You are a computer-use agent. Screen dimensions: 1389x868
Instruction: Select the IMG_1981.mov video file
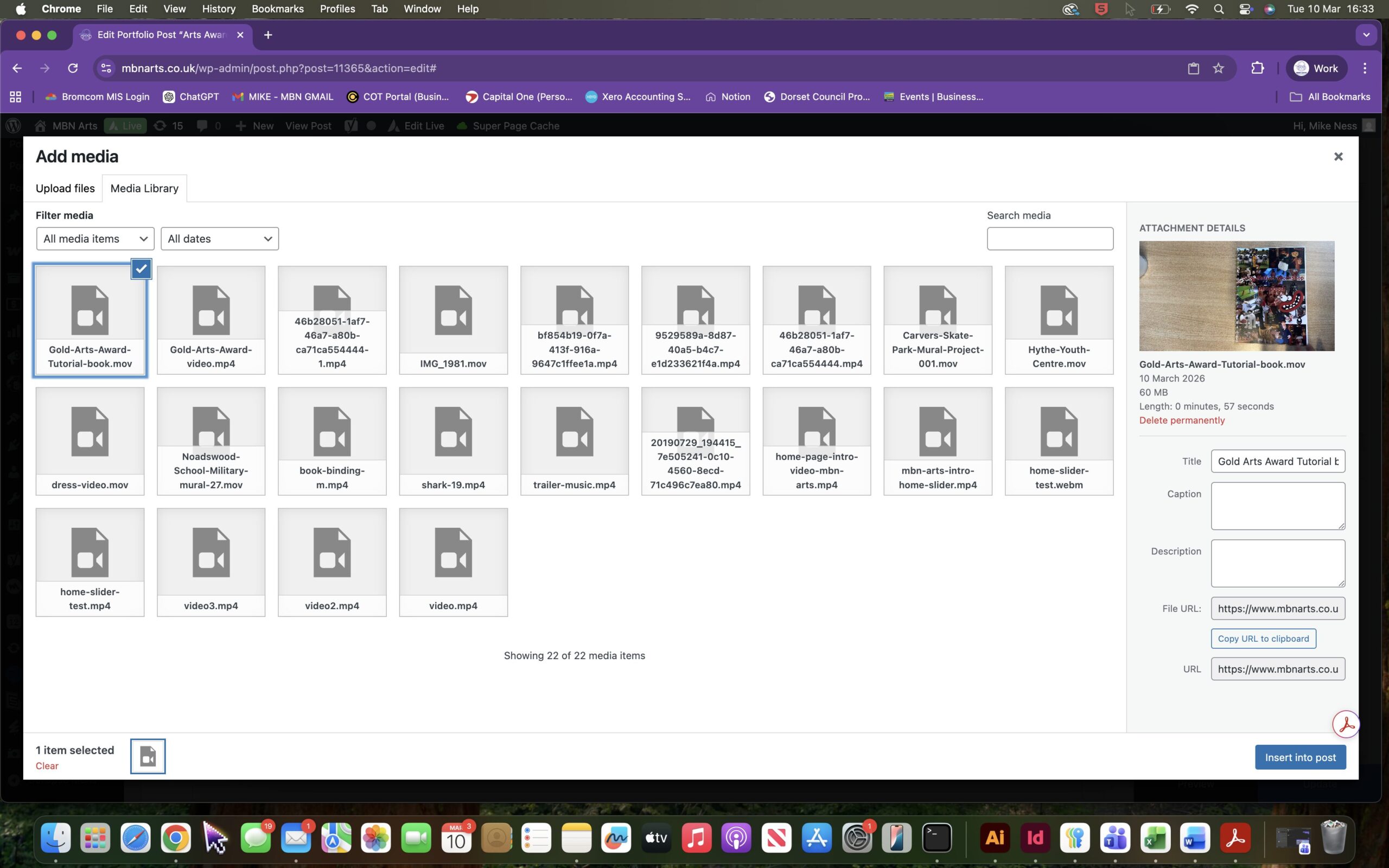pyautogui.click(x=454, y=320)
